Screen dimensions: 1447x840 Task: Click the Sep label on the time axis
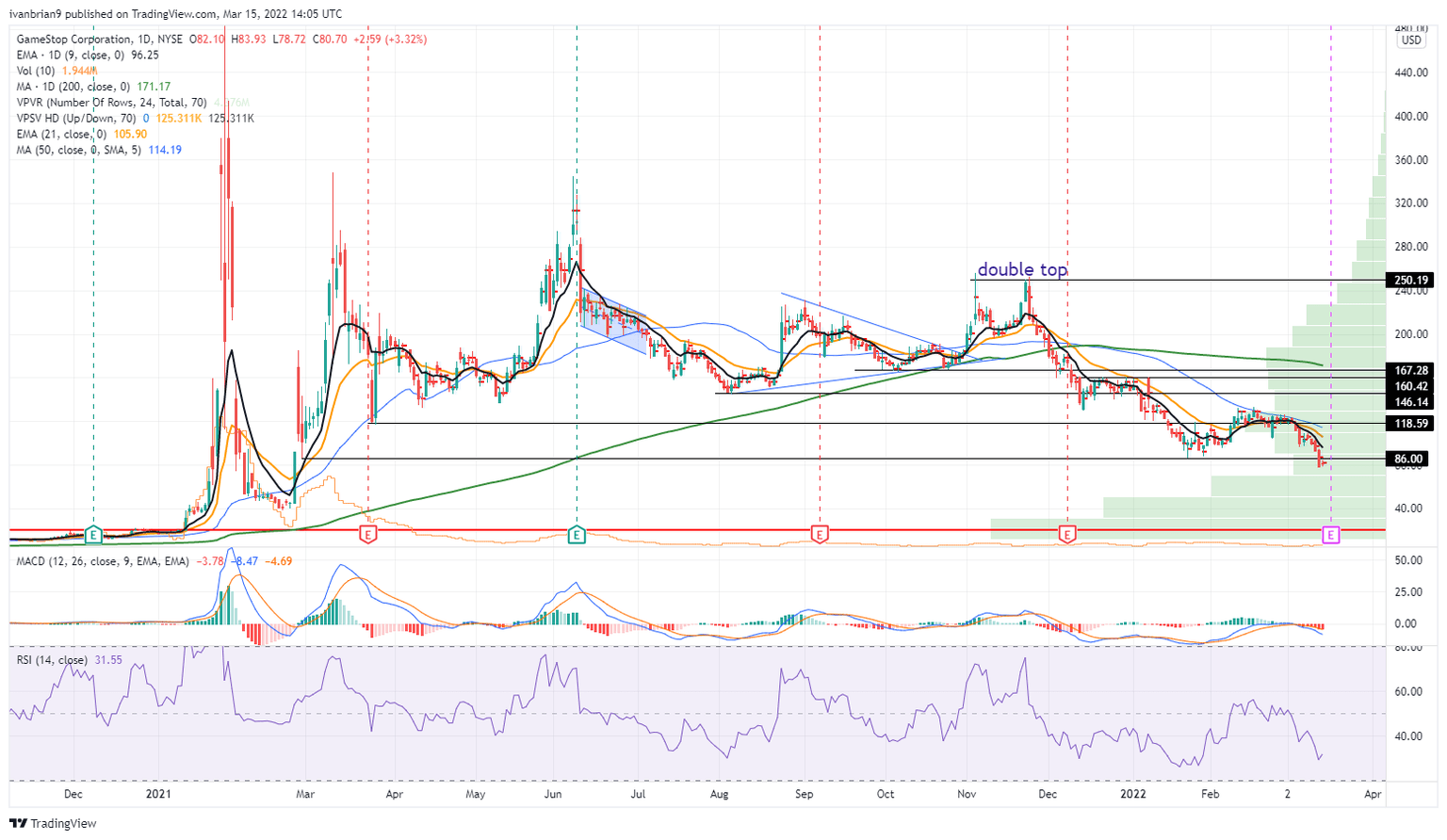click(804, 795)
